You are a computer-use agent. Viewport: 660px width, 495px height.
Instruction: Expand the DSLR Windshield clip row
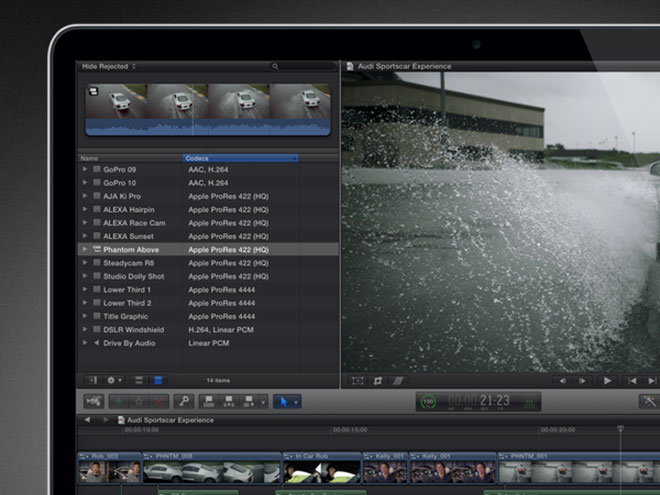coord(85,329)
